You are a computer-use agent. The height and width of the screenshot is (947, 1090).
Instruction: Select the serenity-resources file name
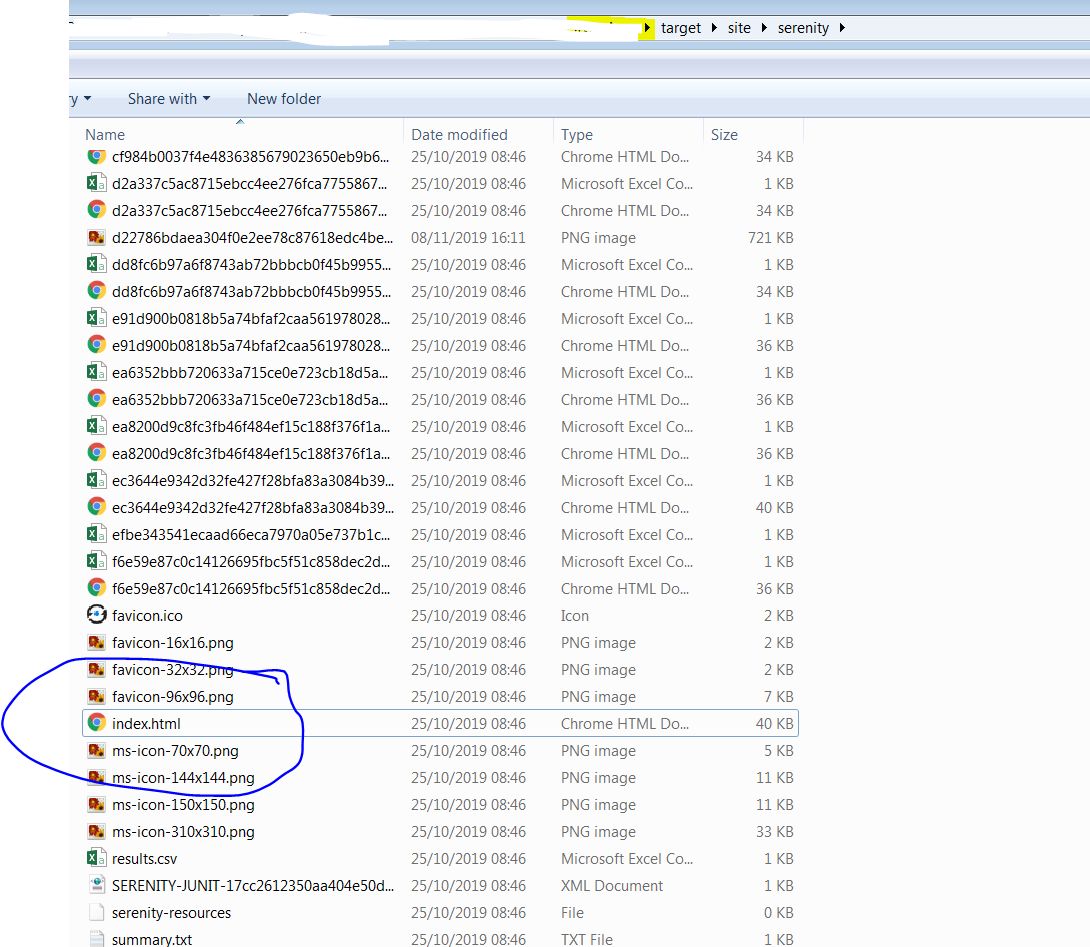171,912
